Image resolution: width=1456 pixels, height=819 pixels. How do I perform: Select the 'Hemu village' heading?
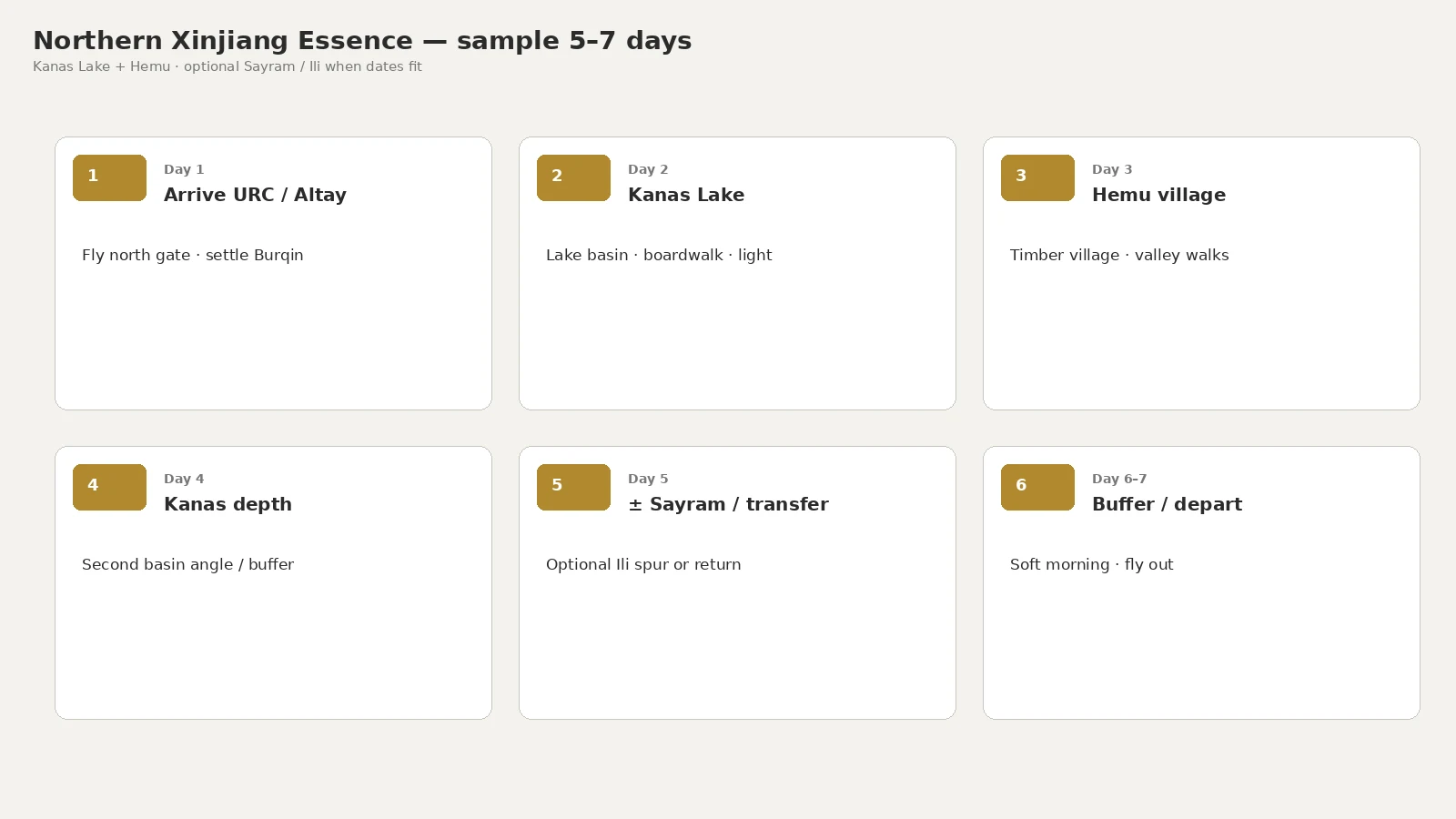(1158, 195)
